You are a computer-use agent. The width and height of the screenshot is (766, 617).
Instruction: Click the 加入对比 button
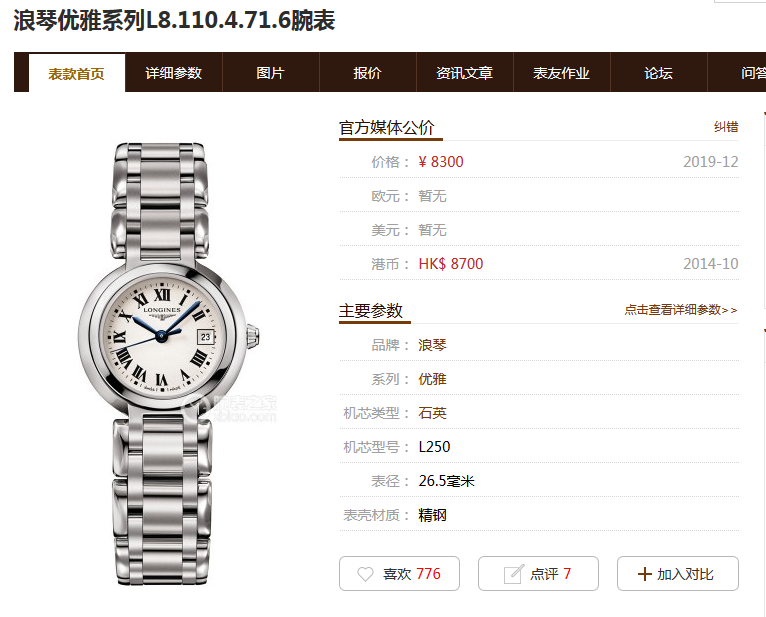click(x=678, y=574)
